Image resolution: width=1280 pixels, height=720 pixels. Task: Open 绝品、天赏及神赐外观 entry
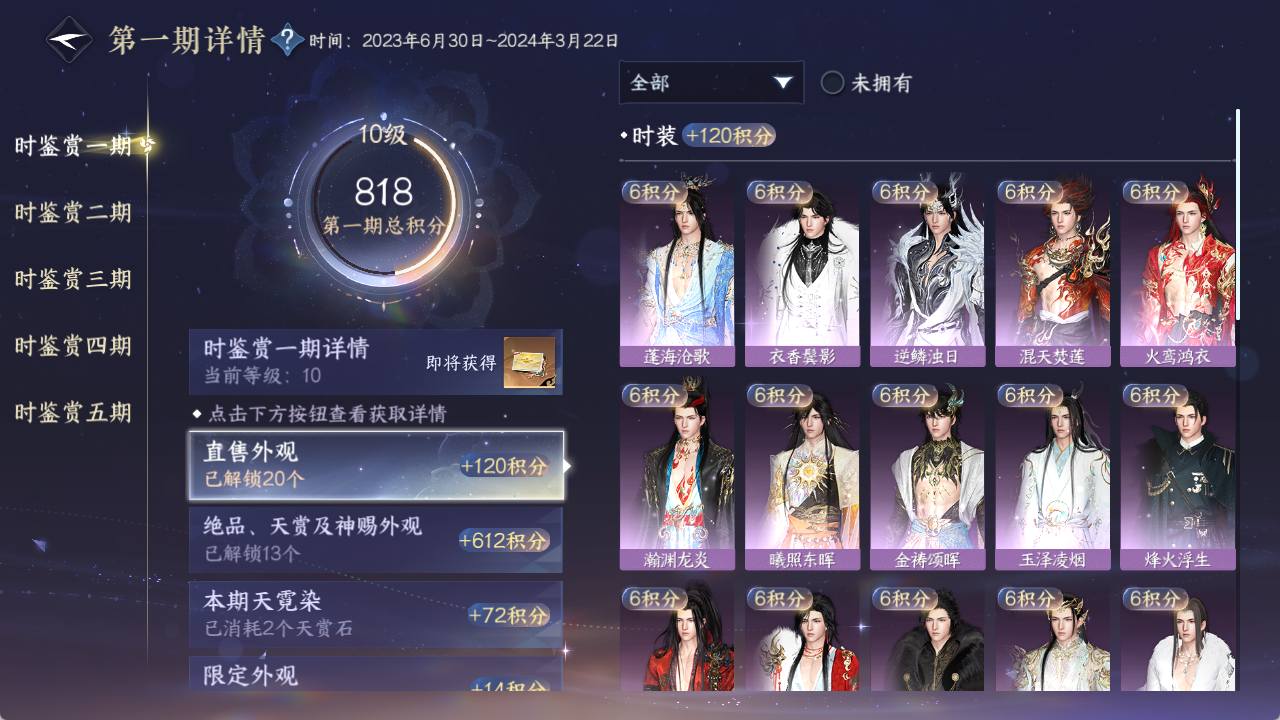(376, 540)
